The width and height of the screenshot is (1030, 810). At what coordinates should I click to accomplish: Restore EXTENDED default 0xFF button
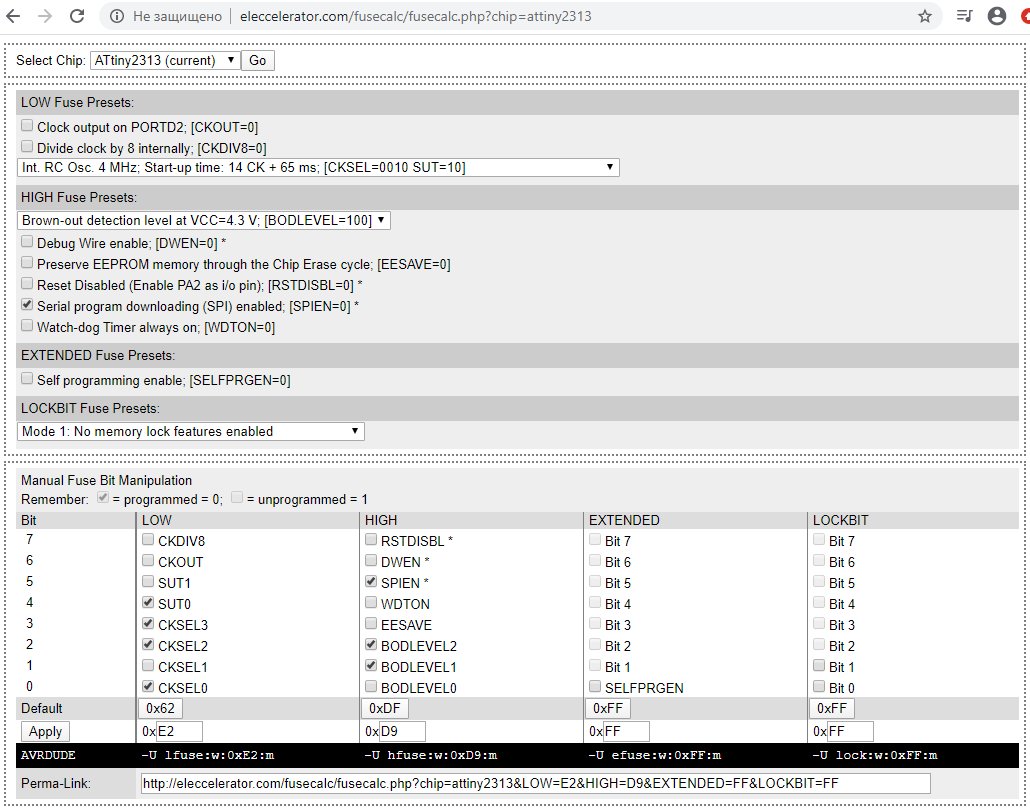[608, 709]
